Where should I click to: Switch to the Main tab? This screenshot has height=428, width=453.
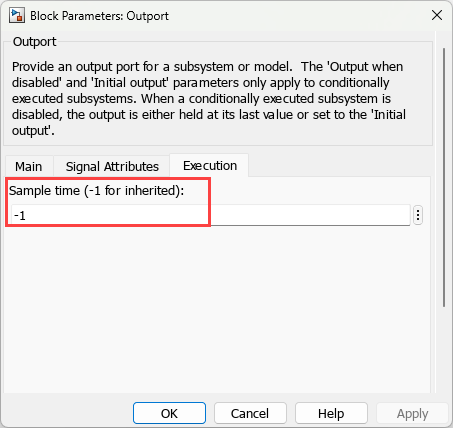tap(29, 166)
